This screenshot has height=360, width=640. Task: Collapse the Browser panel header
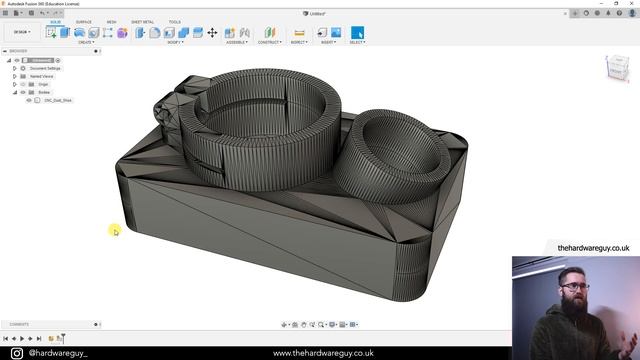click(5, 51)
